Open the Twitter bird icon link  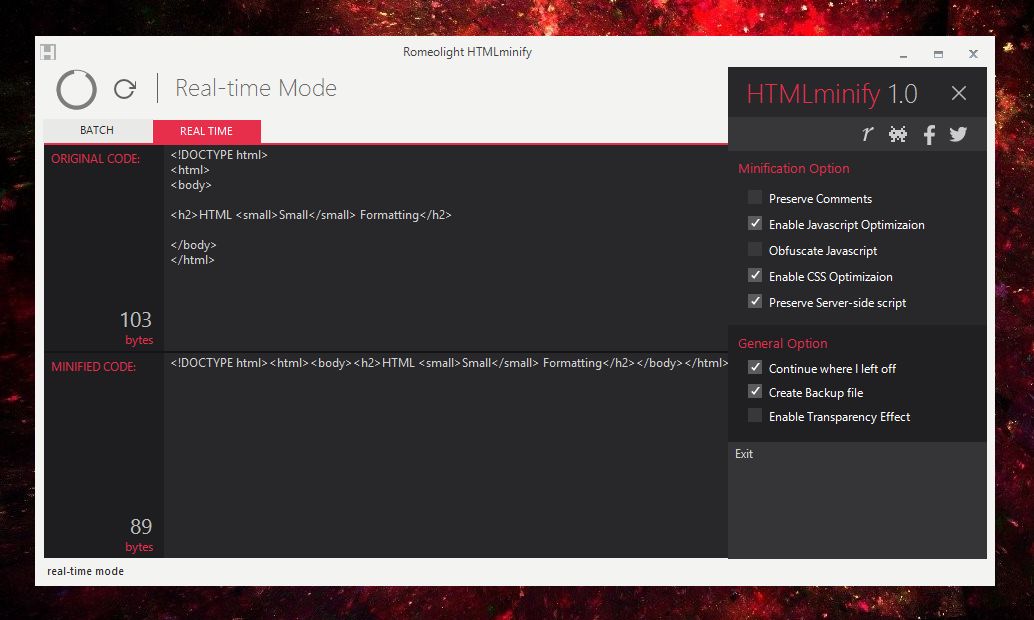click(x=958, y=135)
